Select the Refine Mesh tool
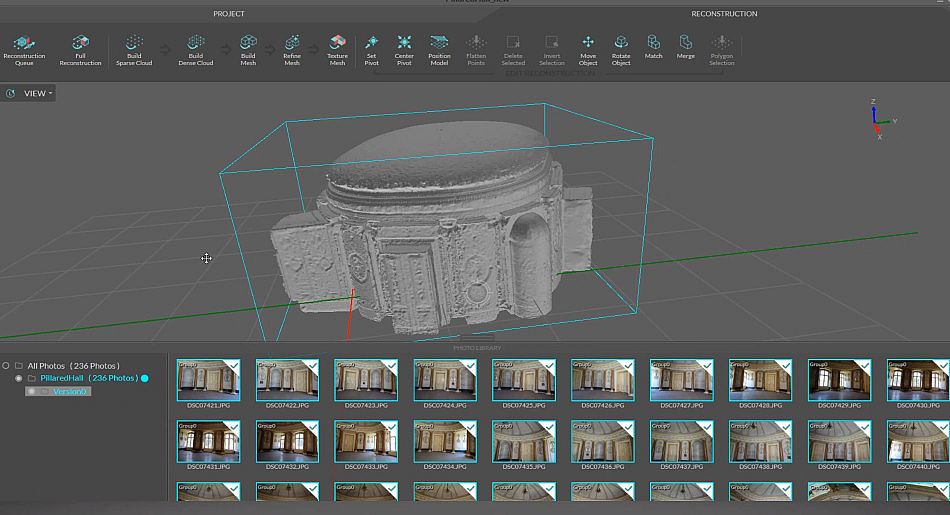Viewport: 950px width, 515px height. (292, 49)
